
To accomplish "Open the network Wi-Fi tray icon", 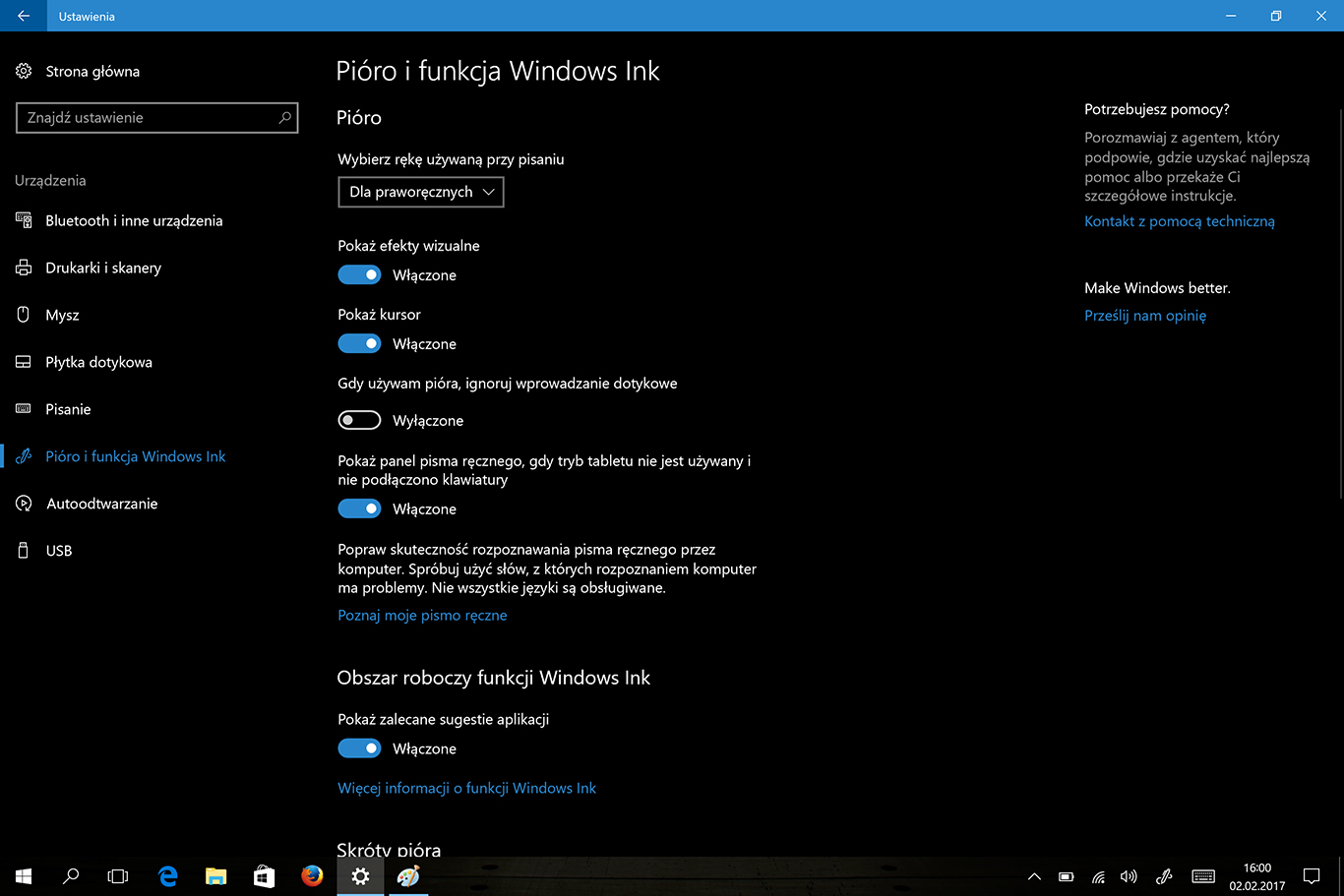I will pos(1098,876).
